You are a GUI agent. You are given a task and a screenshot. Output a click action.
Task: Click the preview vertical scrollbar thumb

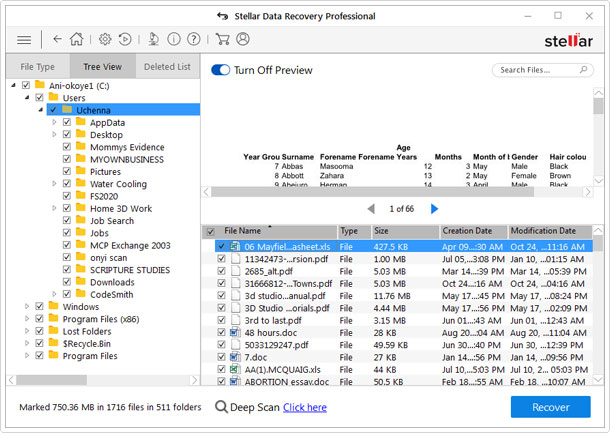click(598, 105)
